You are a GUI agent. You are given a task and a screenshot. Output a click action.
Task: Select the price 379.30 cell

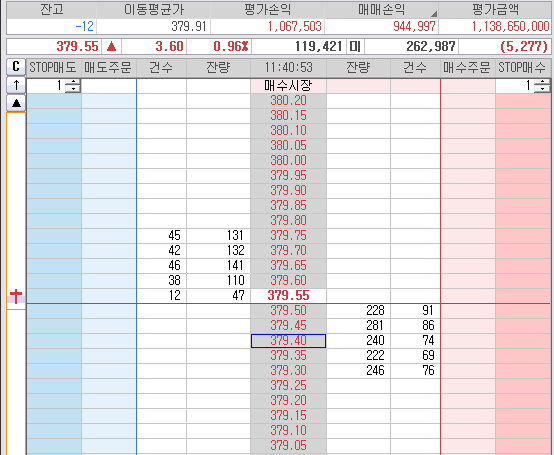[x=288, y=371]
